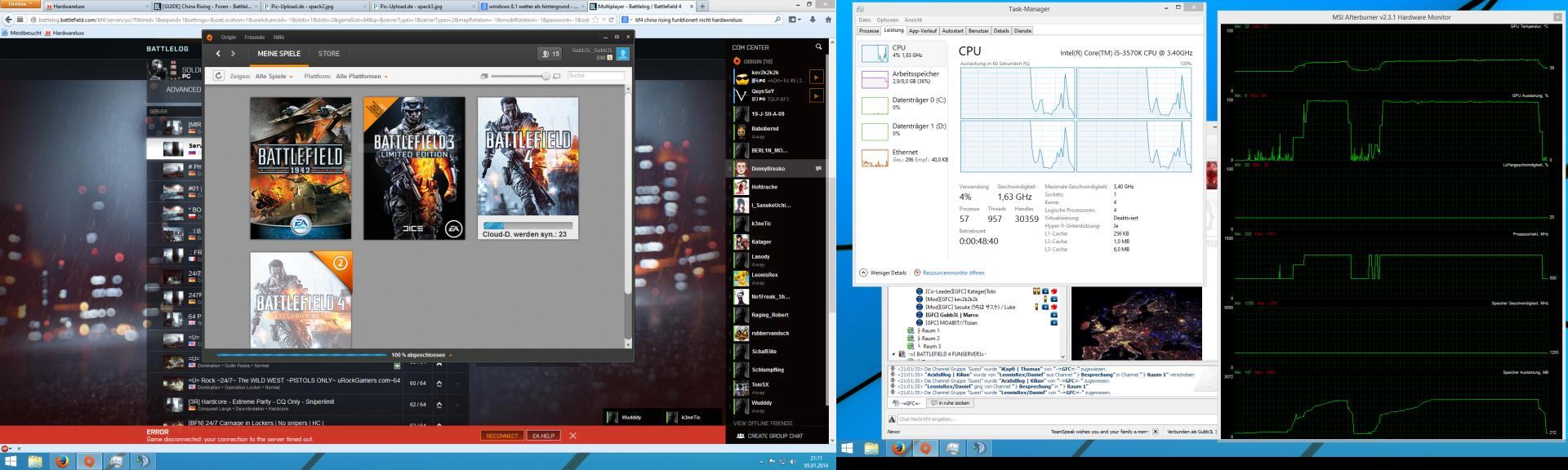The height and width of the screenshot is (470, 1568).
Task: Switch to Origin STORE tab
Action: coord(329,54)
